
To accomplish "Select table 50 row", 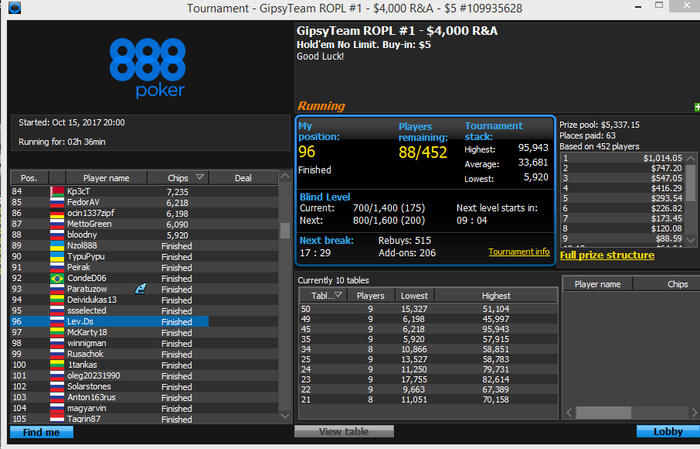I will click(x=428, y=309).
